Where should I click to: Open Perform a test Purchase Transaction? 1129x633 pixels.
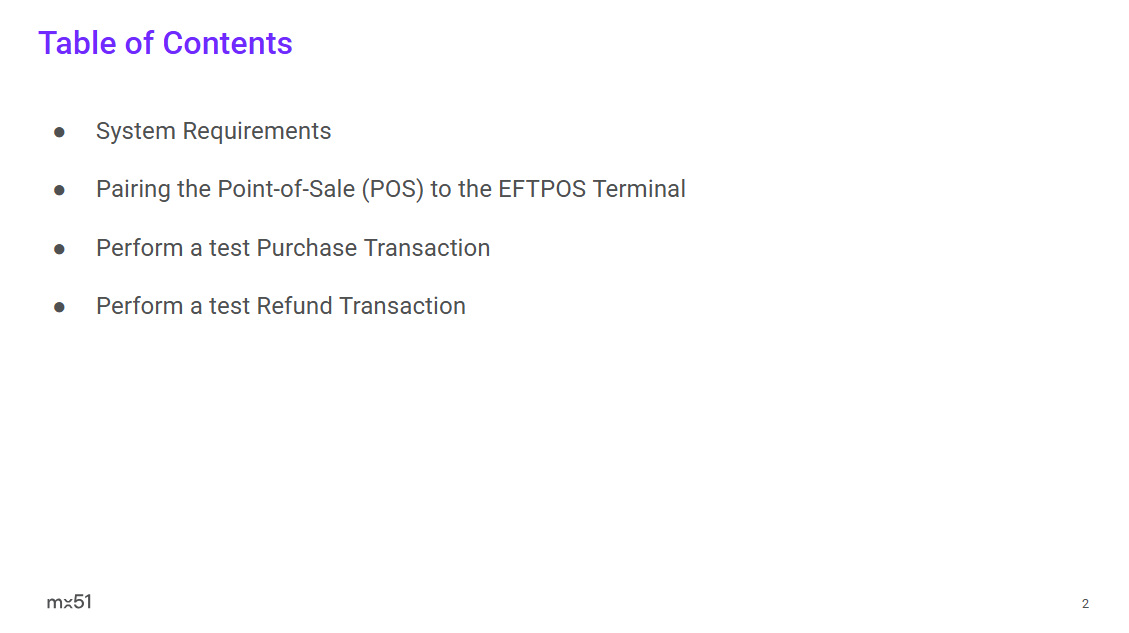click(292, 248)
